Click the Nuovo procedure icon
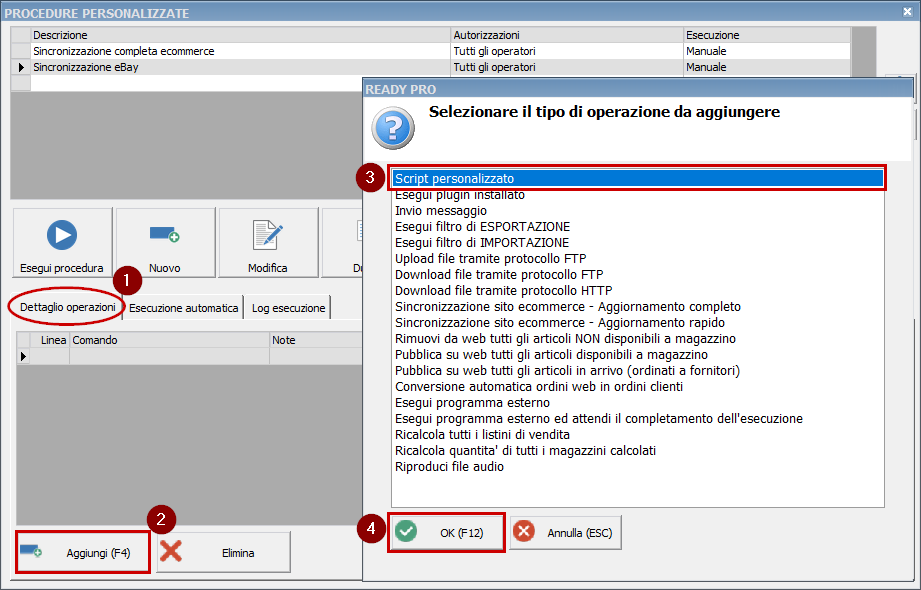Screen dimensions: 921x590 pyautogui.click(x=164, y=235)
